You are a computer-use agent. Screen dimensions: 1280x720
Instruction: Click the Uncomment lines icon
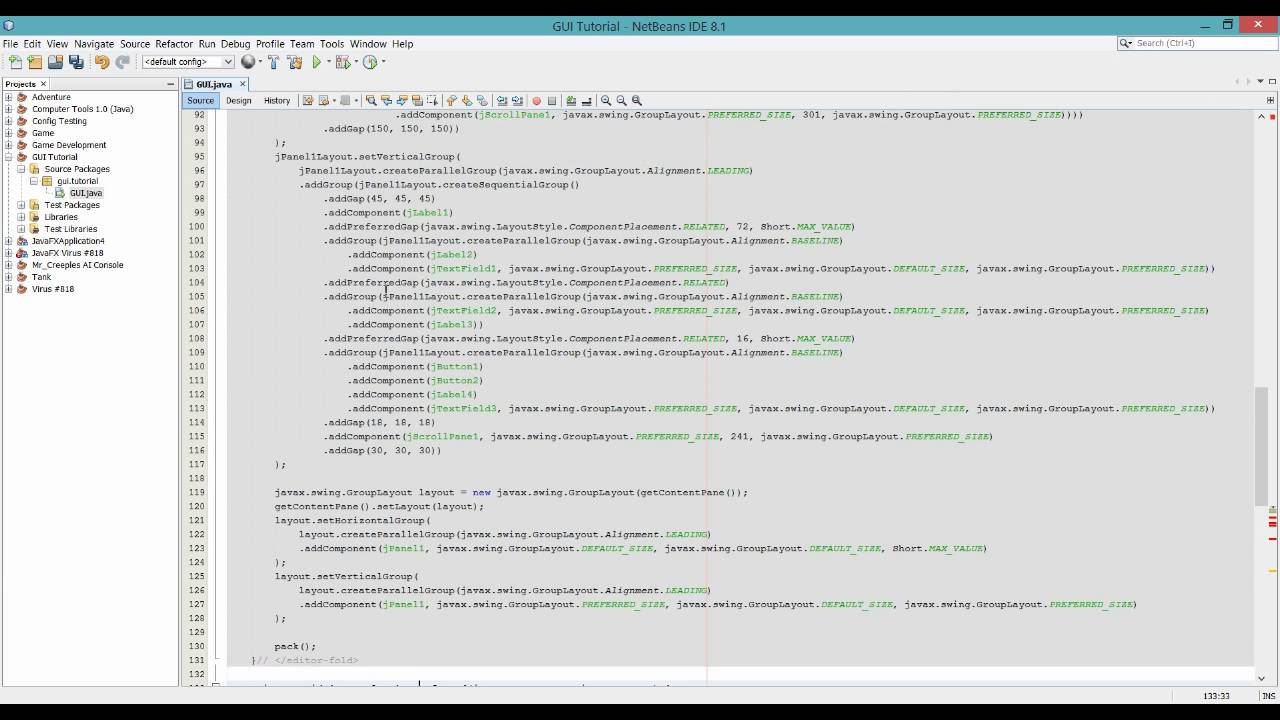tap(587, 100)
